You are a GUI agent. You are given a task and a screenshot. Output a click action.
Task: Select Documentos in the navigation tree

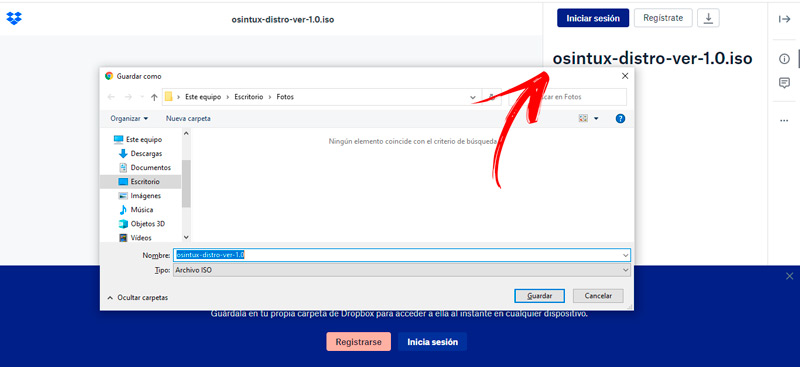[145, 167]
